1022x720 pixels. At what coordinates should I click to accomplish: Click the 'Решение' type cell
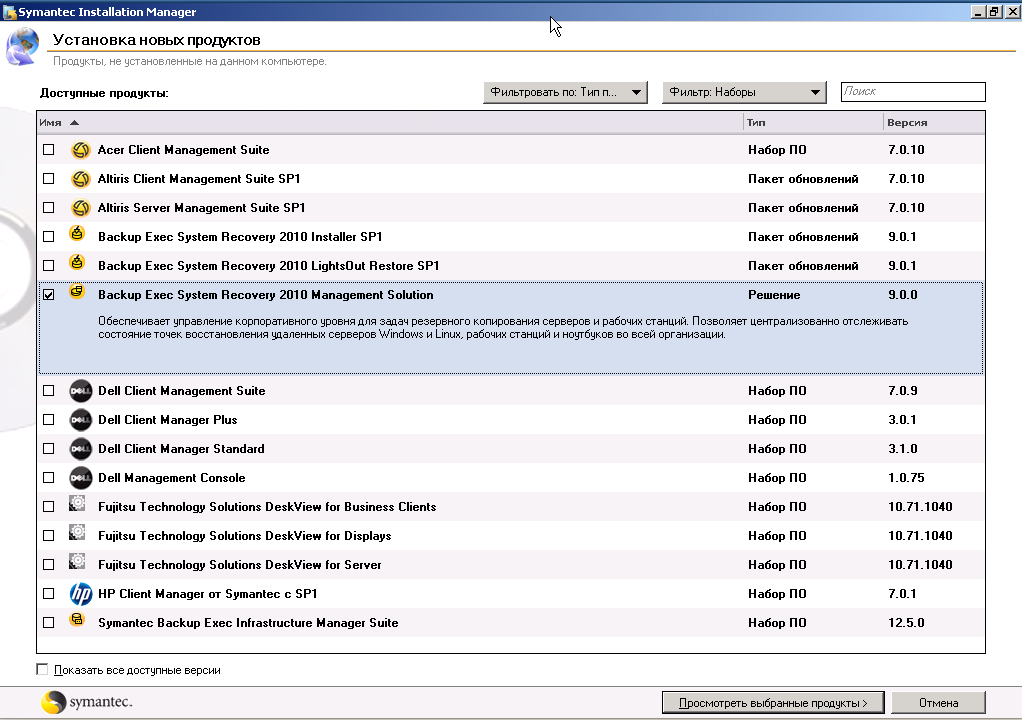pyautogui.click(x=774, y=295)
